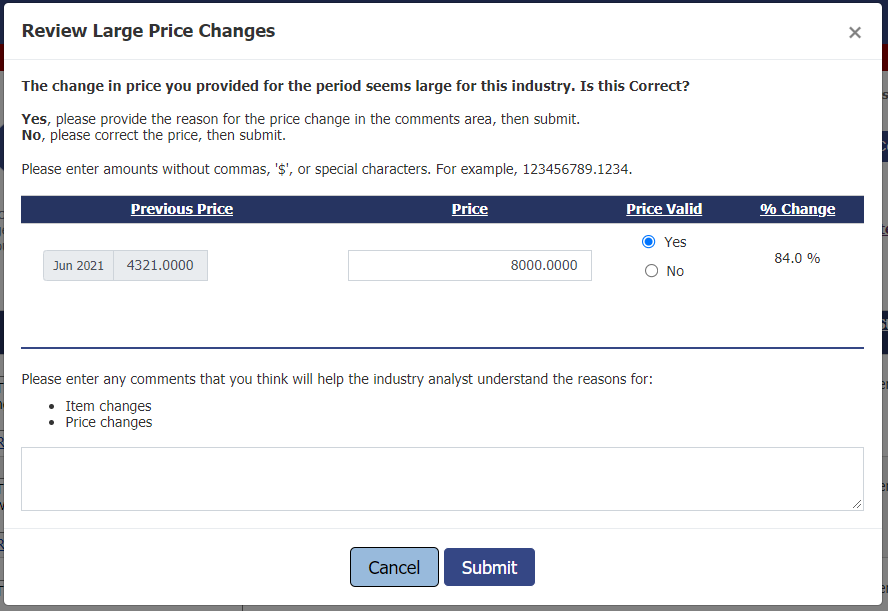Click the comments box resize handle

pos(857,504)
